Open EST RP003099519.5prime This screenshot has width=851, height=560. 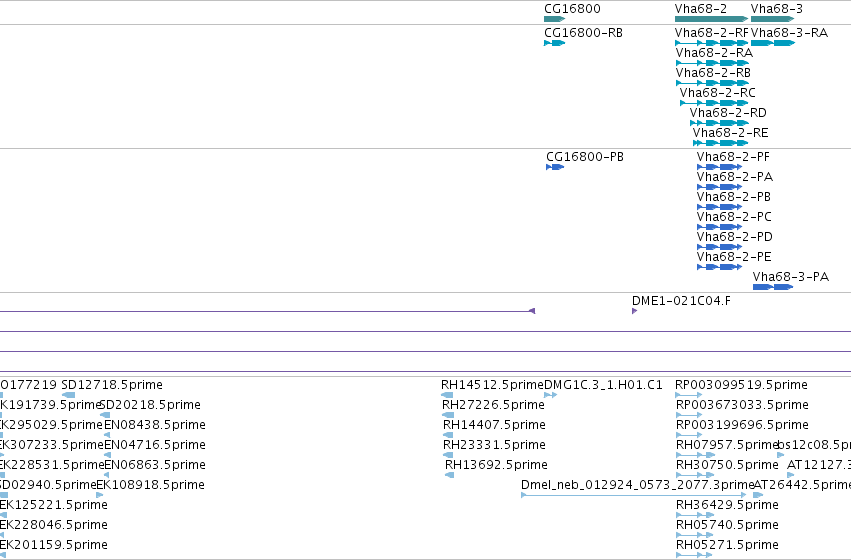pos(741,385)
